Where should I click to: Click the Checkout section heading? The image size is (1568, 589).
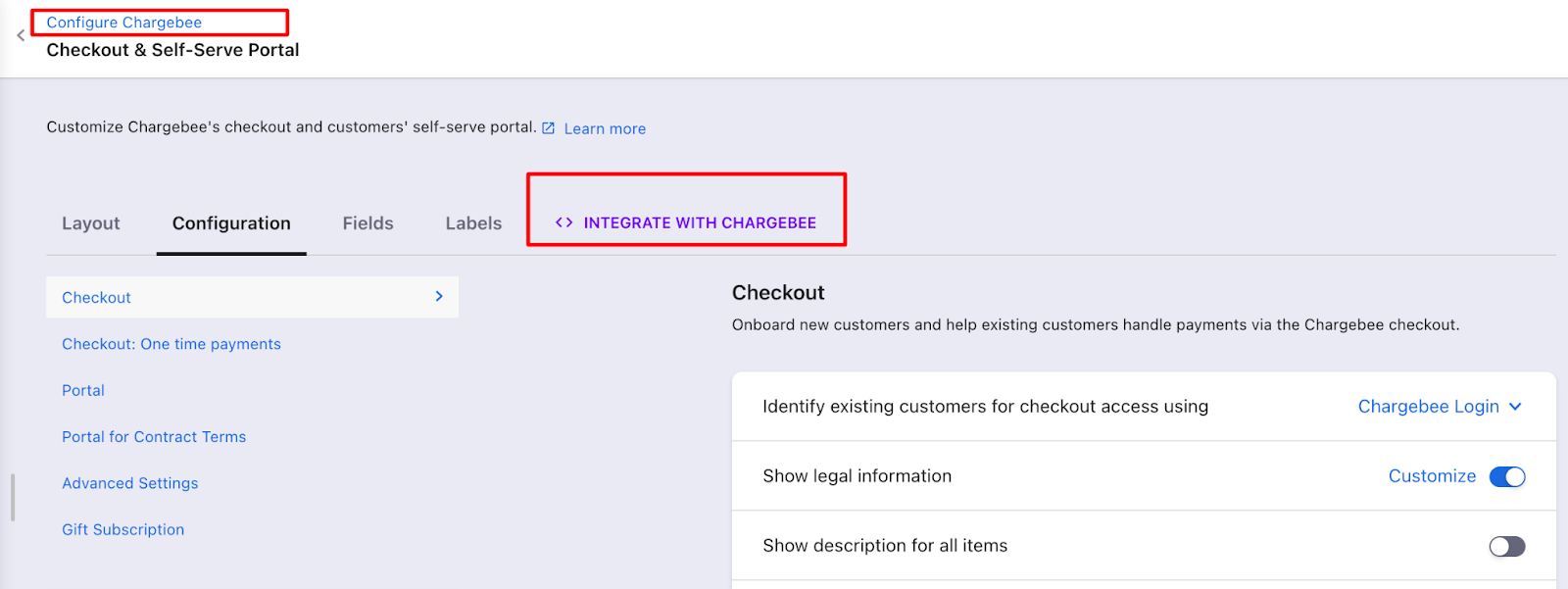tap(778, 293)
